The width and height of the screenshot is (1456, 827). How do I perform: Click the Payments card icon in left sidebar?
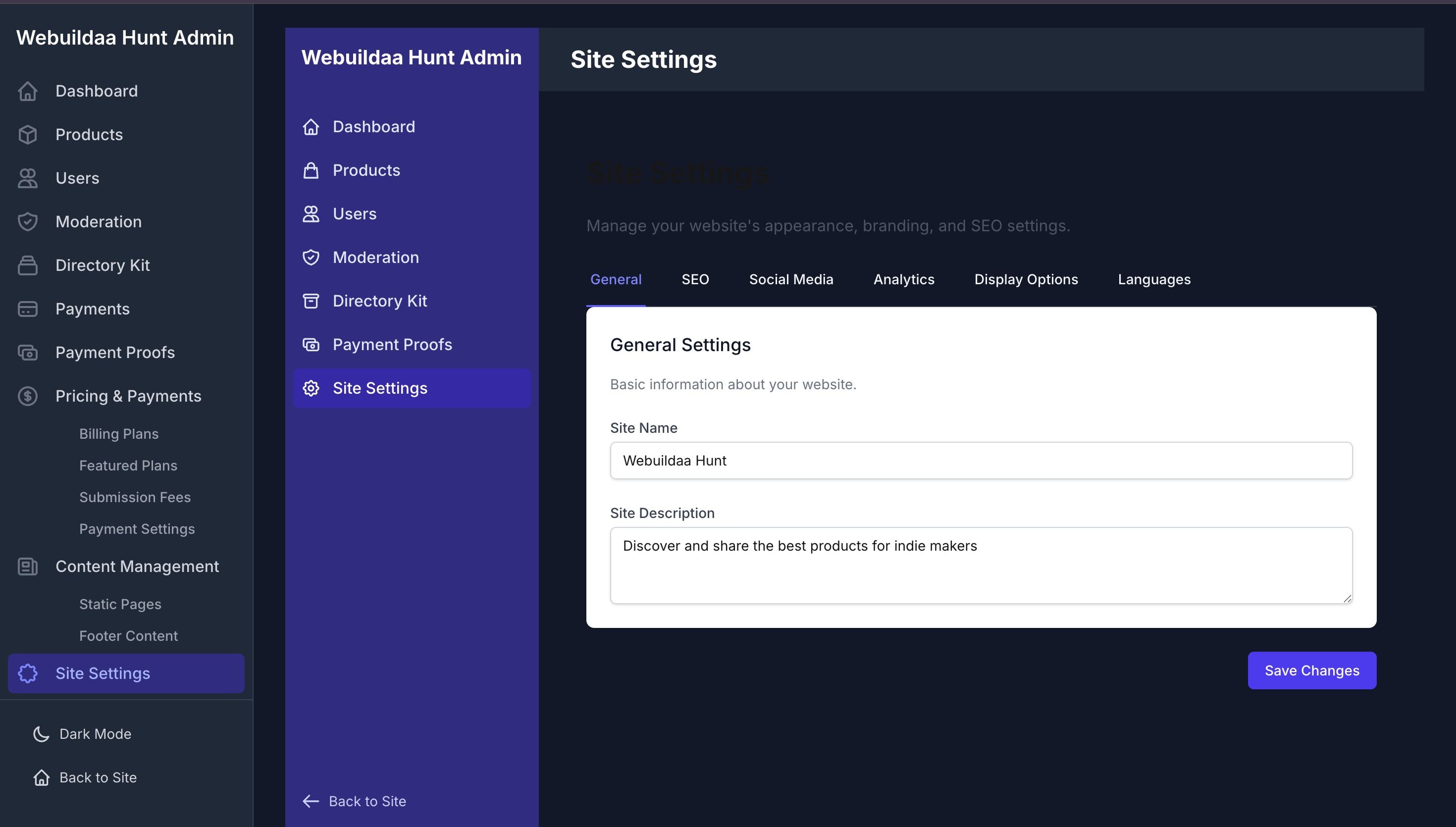pos(27,309)
